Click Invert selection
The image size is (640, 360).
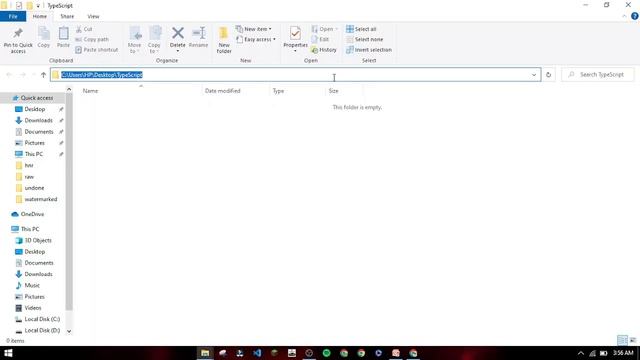(369, 49)
